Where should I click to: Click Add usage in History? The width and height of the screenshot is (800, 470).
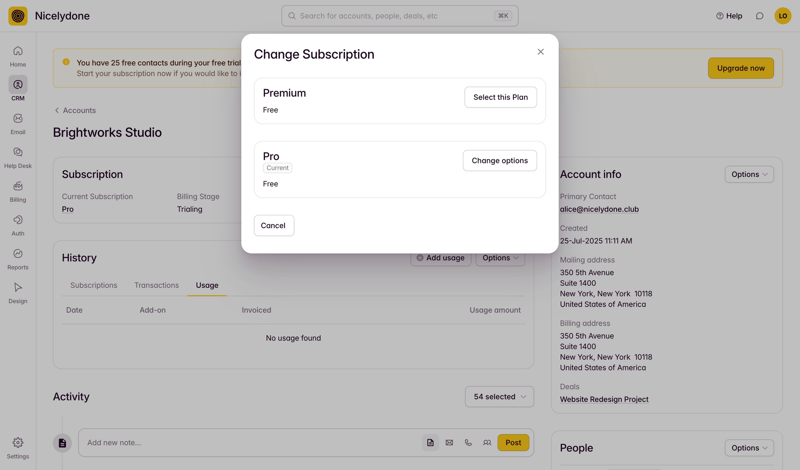(x=441, y=258)
